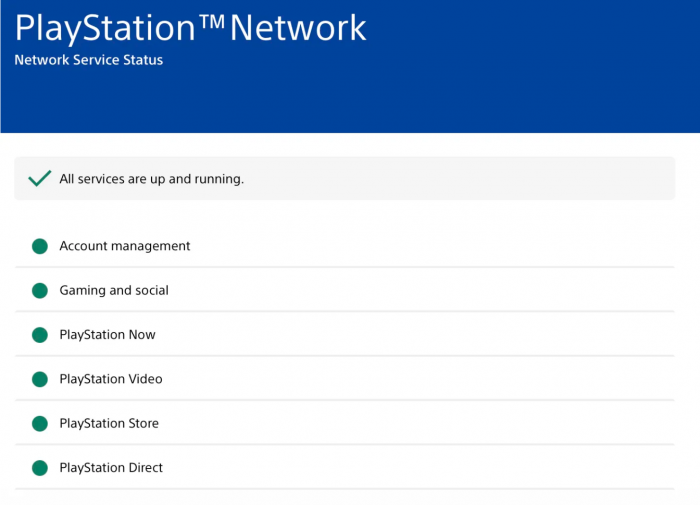Select the green dot next to PlayStation Store

[x=40, y=423]
